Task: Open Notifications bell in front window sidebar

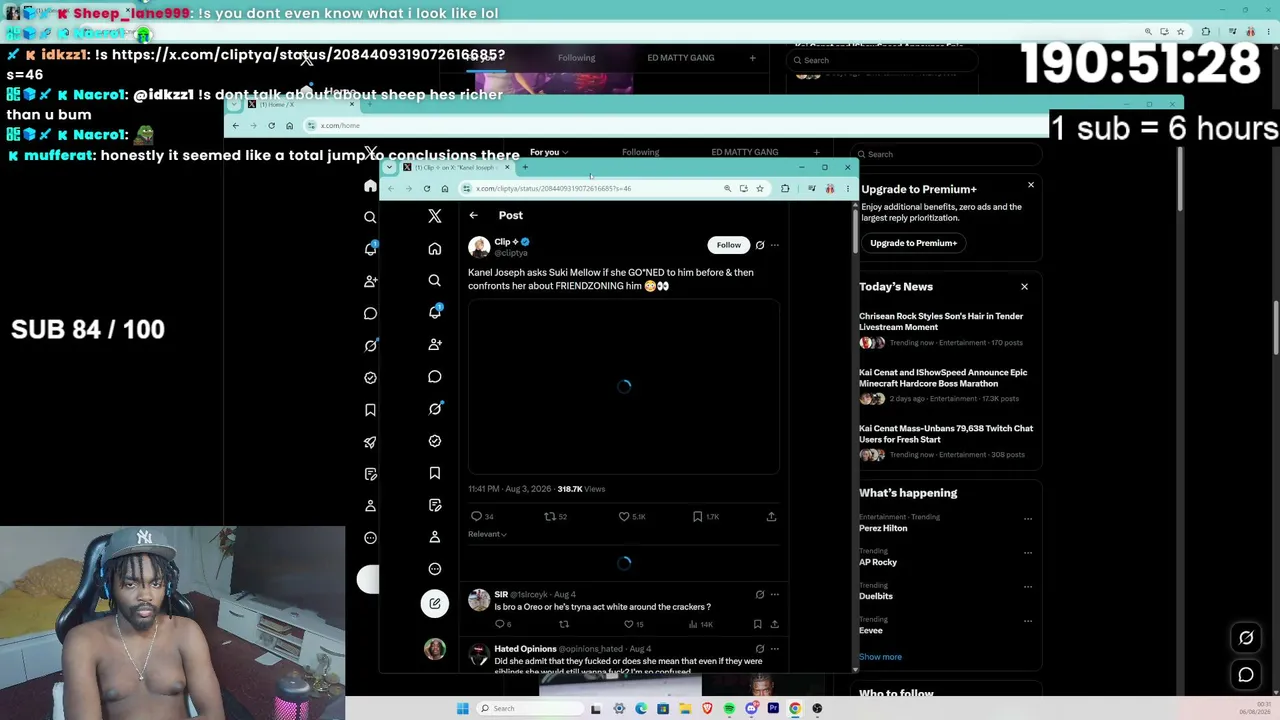Action: point(434,313)
